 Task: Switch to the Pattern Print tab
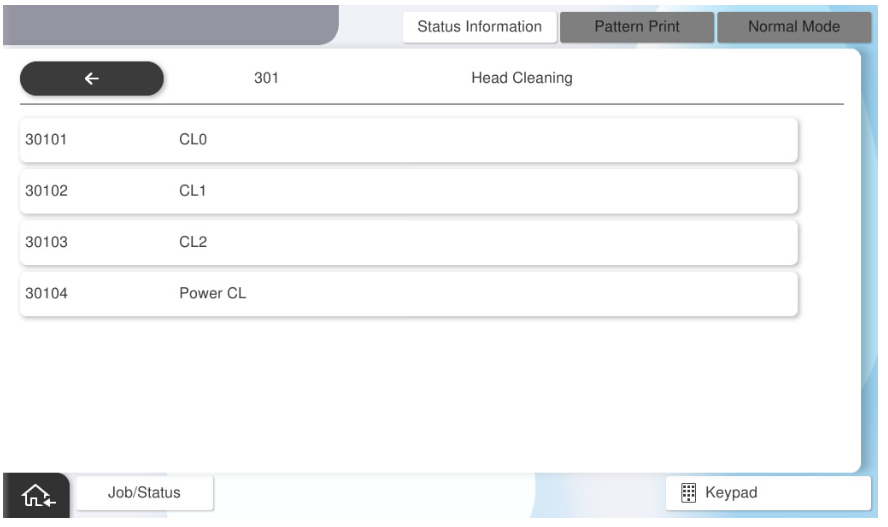(x=637, y=27)
